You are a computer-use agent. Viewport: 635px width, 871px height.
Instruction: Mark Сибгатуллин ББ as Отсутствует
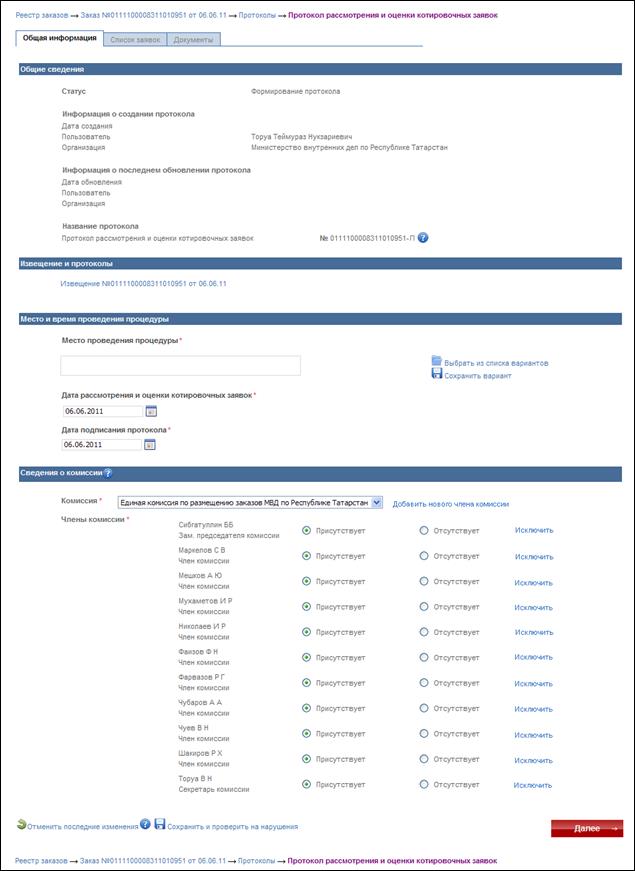pyautogui.click(x=424, y=530)
